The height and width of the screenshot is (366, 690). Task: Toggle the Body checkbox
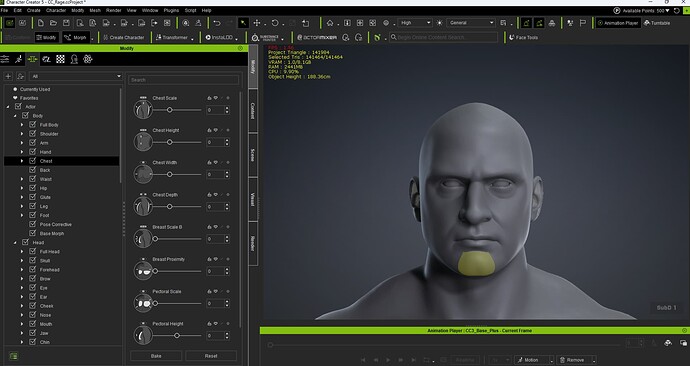(25, 116)
